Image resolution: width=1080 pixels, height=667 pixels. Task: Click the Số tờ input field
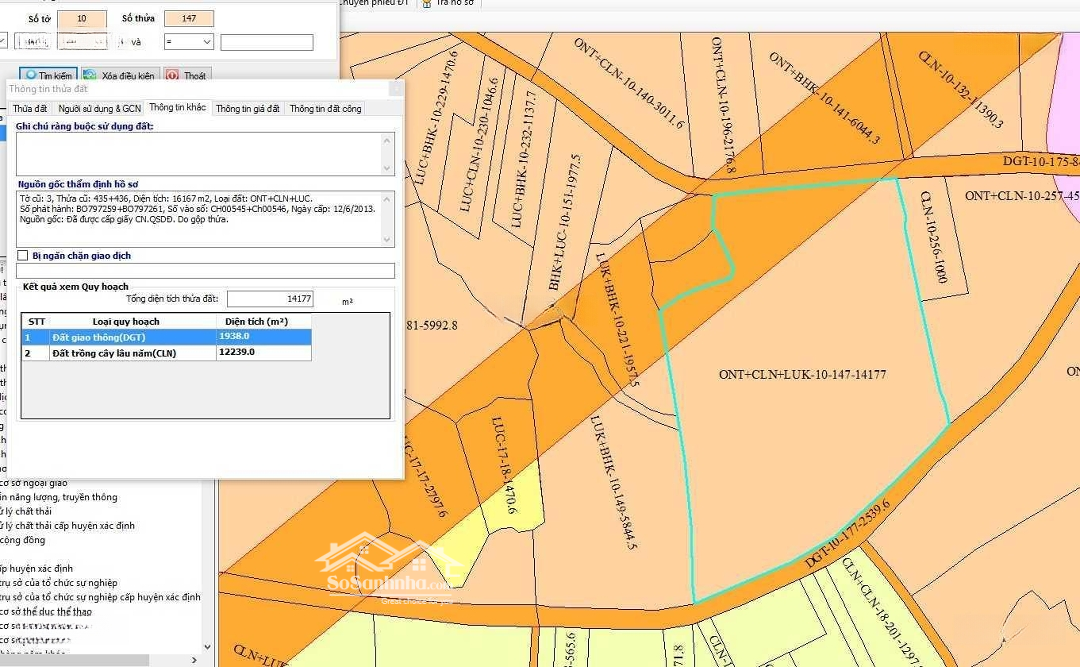click(82, 19)
